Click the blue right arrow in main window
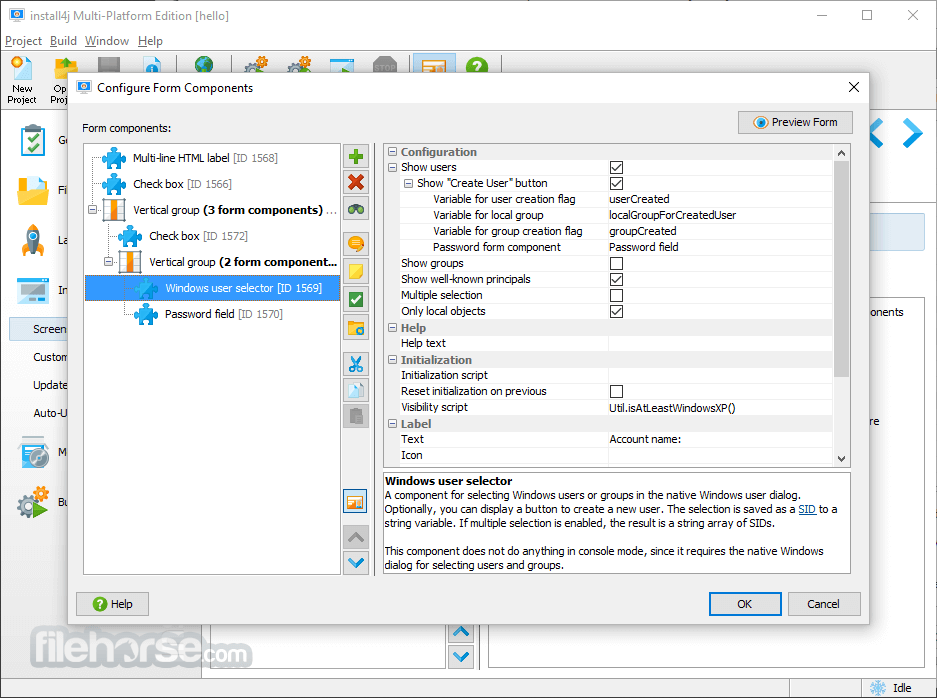Image resolution: width=937 pixels, height=698 pixels. [912, 133]
